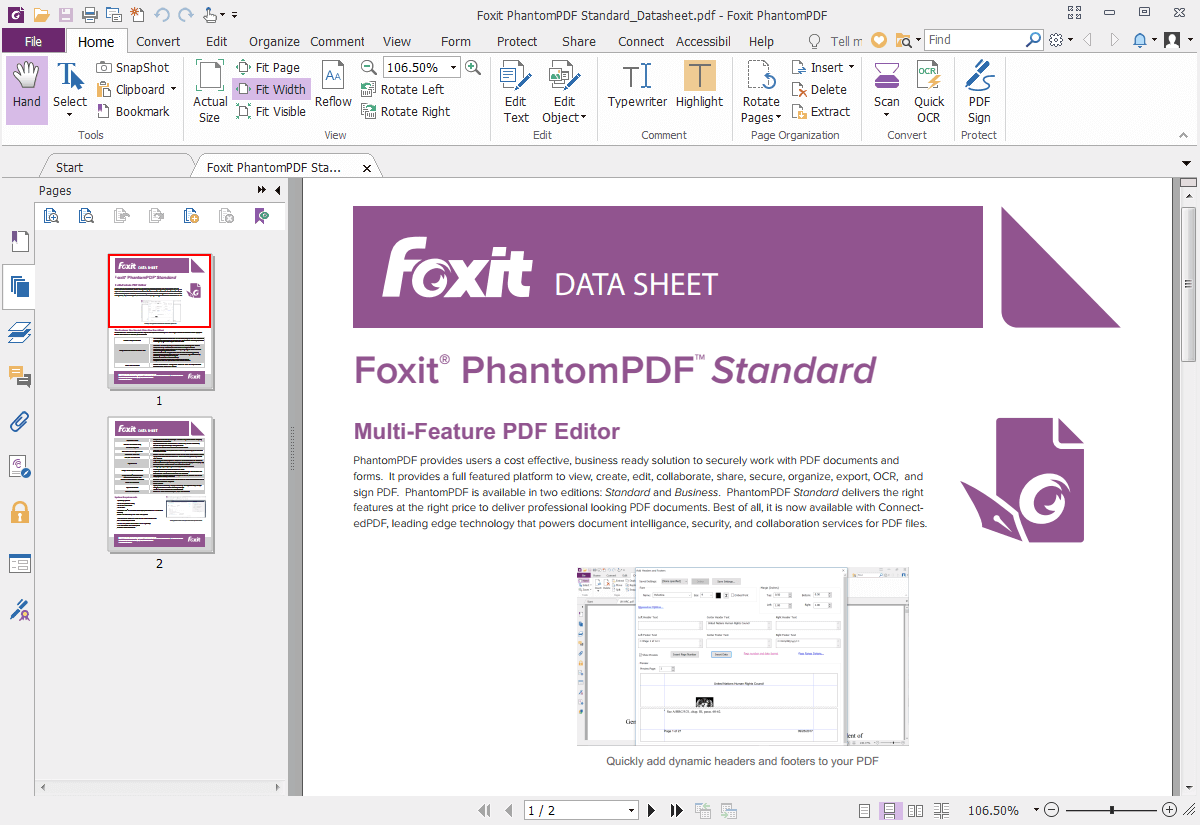Screen dimensions: 1200x825
Task: Run Quick OCR on the document
Action: tap(929, 89)
